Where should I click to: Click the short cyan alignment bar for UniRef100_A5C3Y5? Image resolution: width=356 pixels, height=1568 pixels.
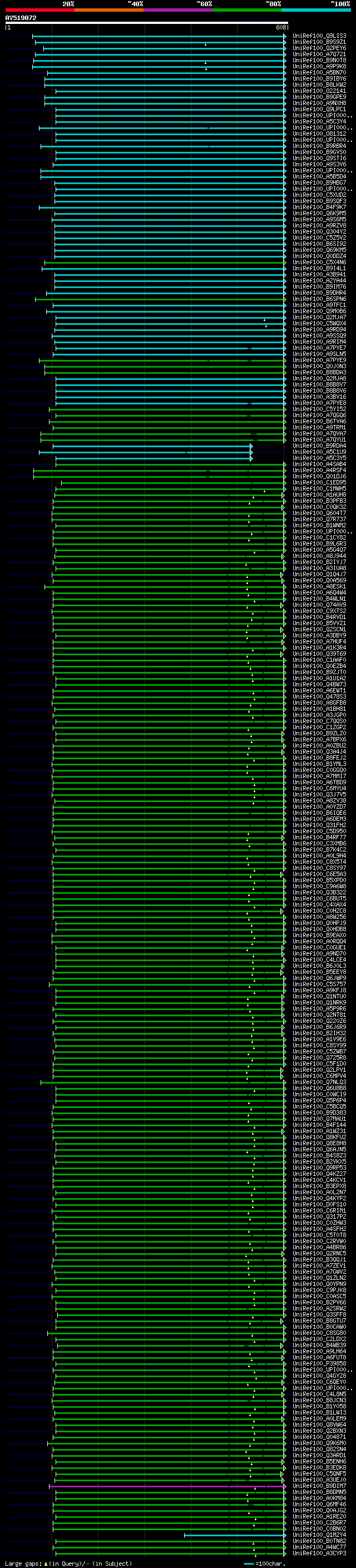[153, 458]
